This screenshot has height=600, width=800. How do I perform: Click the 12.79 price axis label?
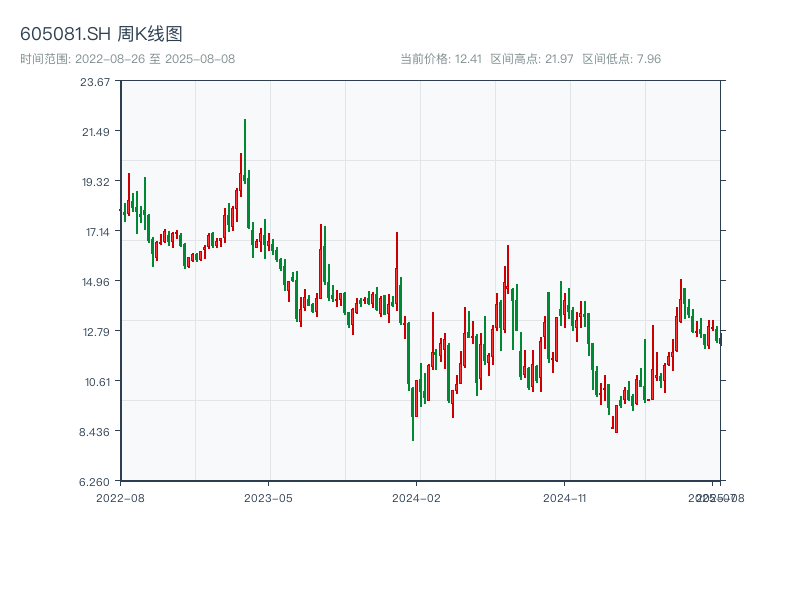[95, 332]
